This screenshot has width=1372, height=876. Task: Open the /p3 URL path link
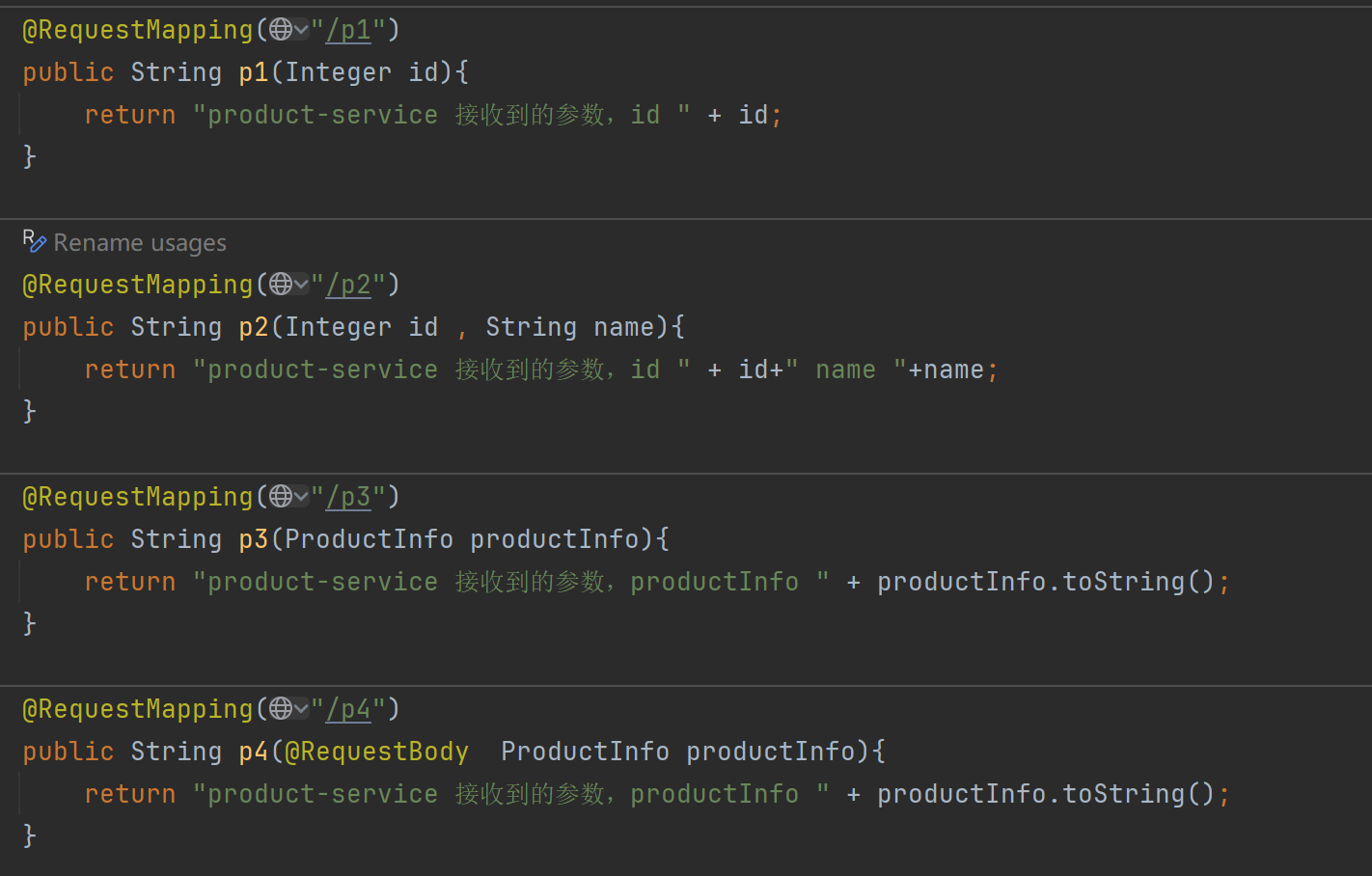348,498
